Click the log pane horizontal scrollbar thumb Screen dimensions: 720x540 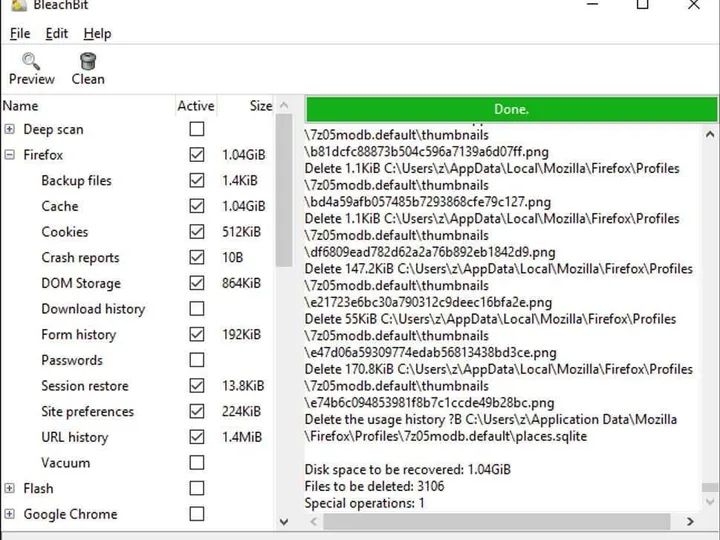tap(497, 522)
